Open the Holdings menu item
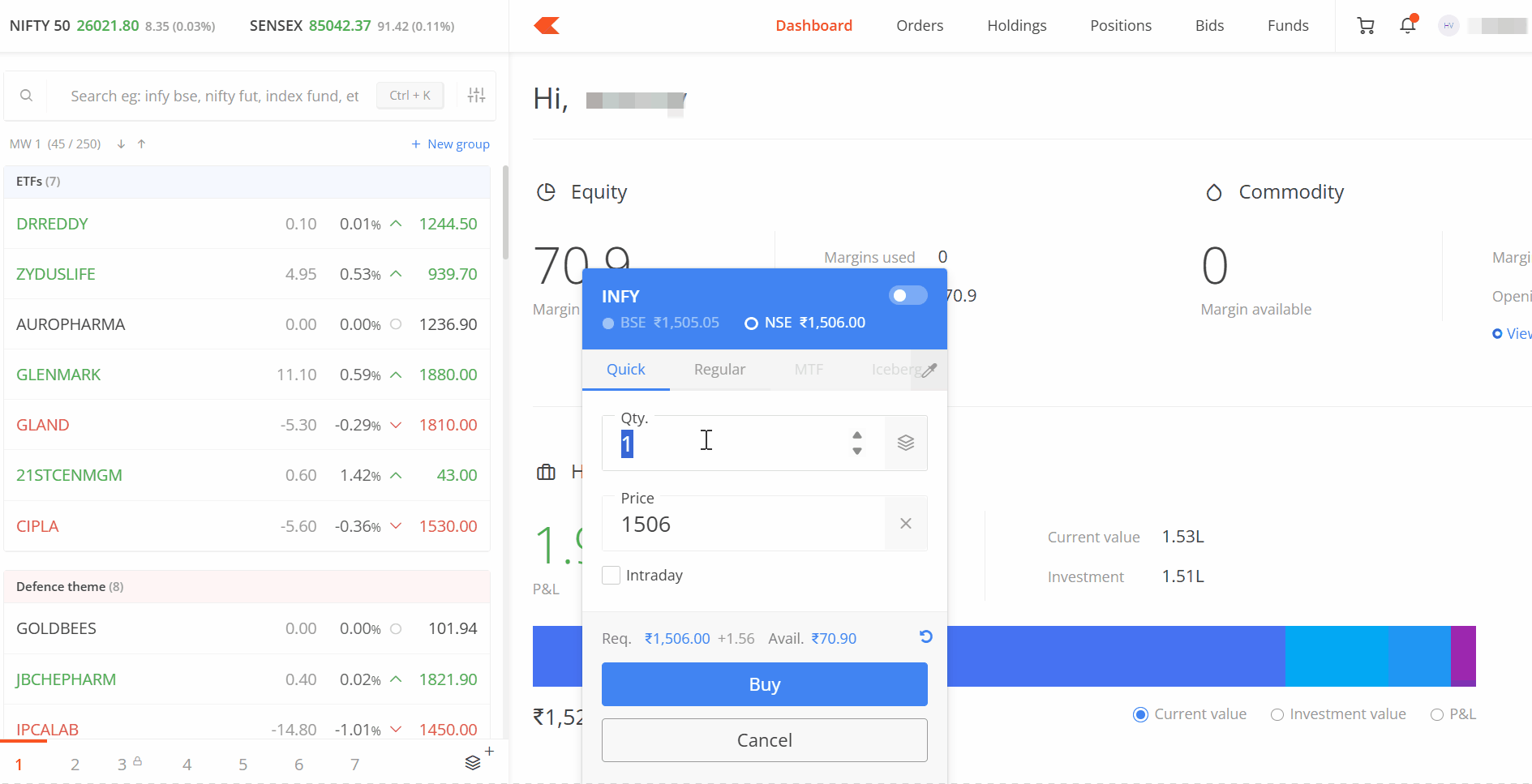Screen dimensions: 1532x784 tap(1016, 26)
